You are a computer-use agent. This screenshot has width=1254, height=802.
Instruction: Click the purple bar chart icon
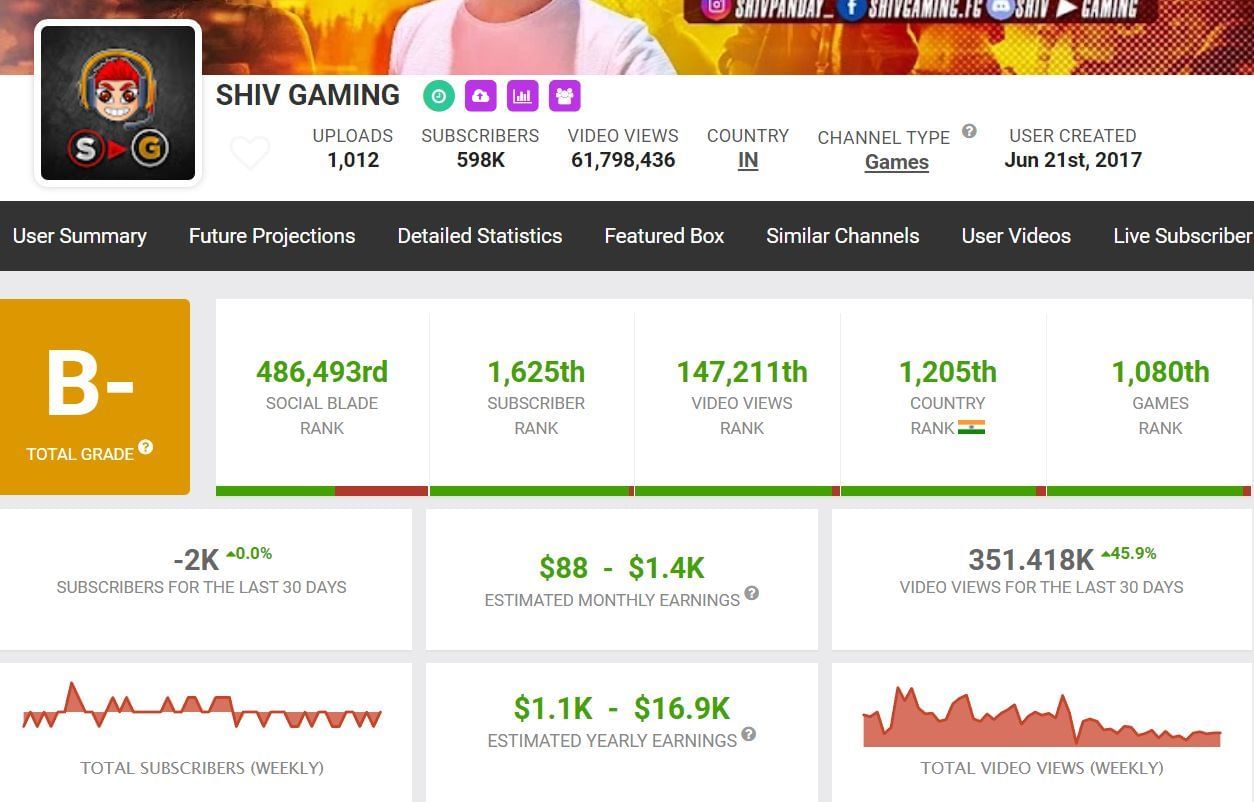[523, 96]
